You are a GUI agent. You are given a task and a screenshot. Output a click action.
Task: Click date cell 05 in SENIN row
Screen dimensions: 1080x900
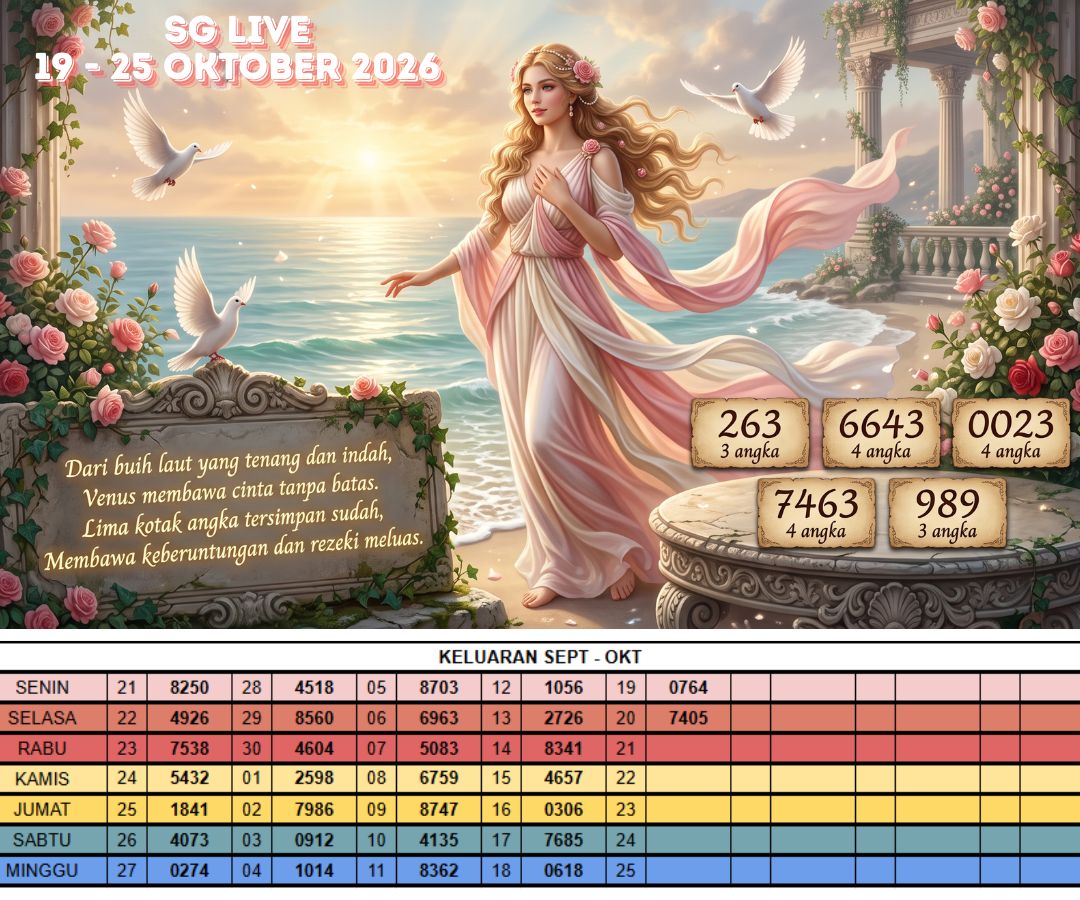coord(376,687)
